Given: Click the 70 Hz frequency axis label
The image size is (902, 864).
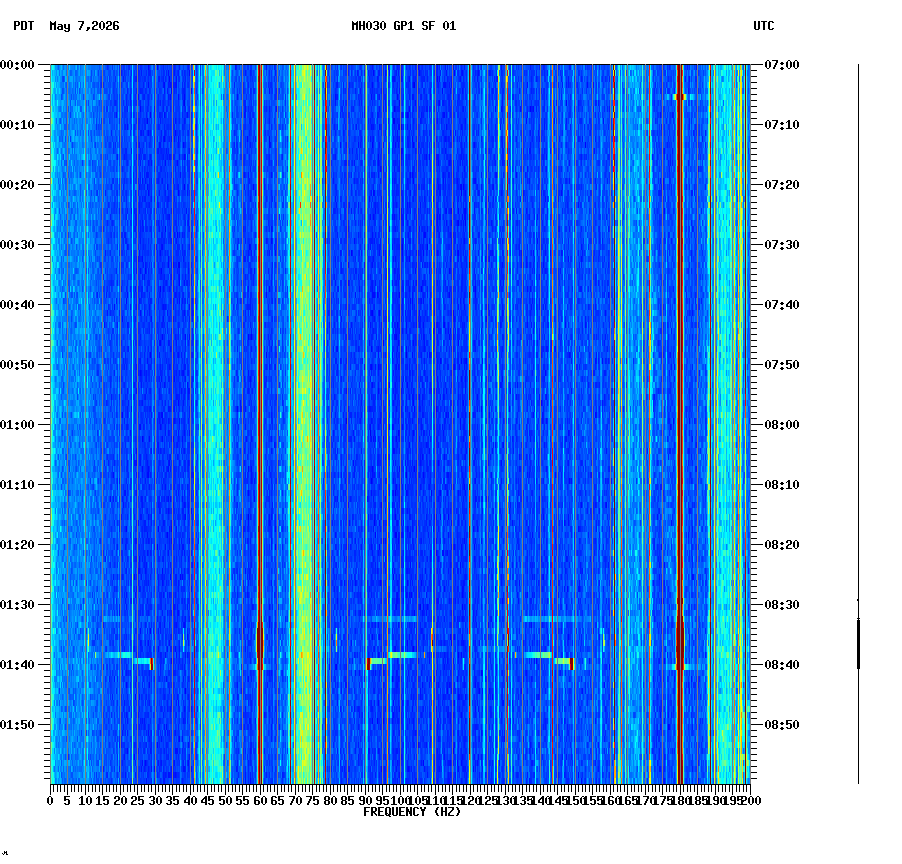Looking at the screenshot, I should [x=295, y=801].
